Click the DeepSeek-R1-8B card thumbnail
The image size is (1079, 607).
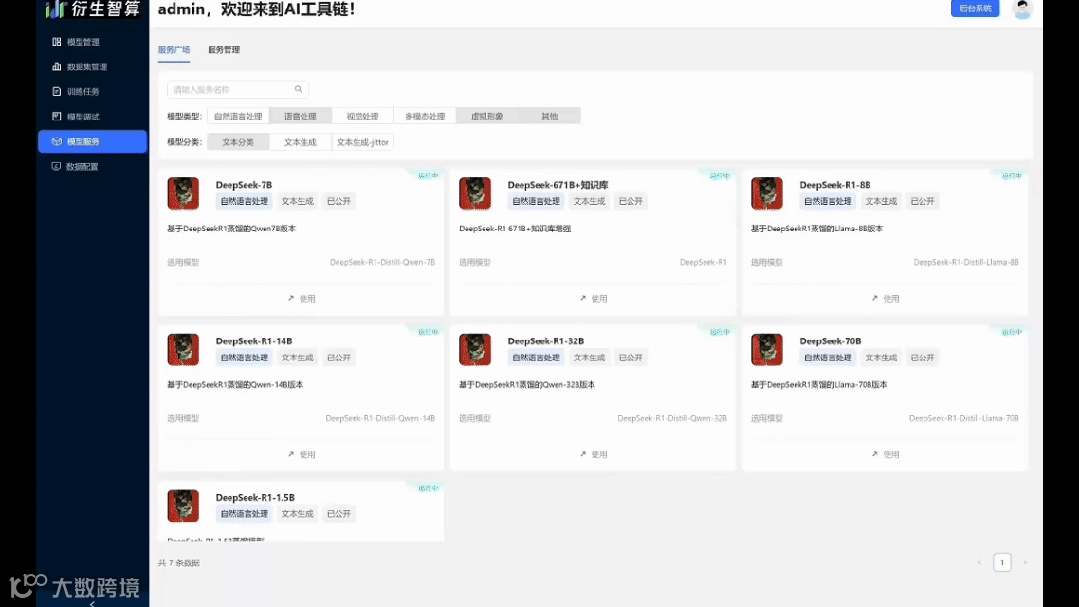[767, 193]
